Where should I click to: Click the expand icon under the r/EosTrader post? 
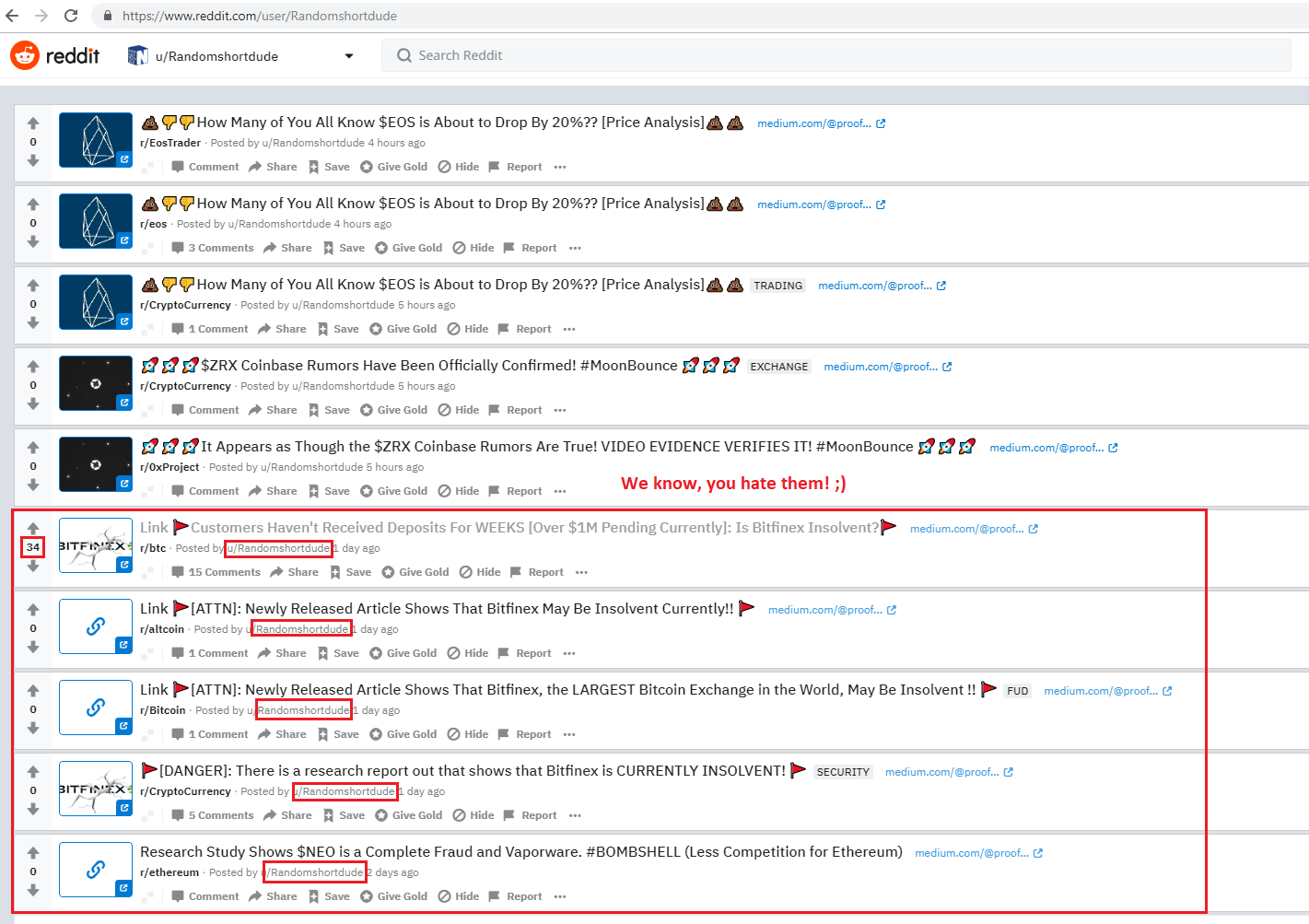coord(147,168)
